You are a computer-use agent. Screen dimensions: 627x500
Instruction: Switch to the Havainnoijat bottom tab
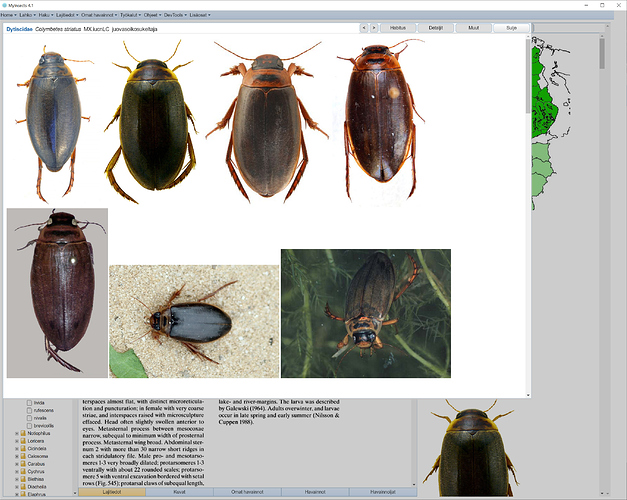tap(383, 492)
